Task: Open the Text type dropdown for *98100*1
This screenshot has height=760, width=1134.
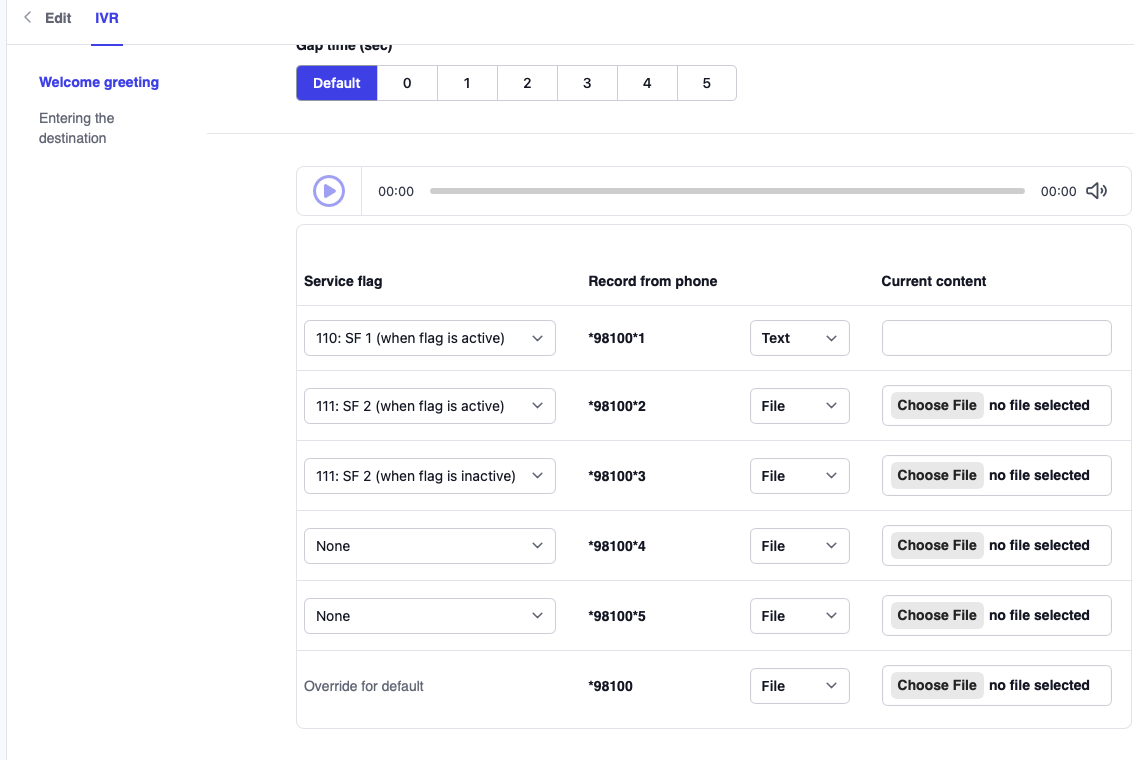Action: [799, 338]
